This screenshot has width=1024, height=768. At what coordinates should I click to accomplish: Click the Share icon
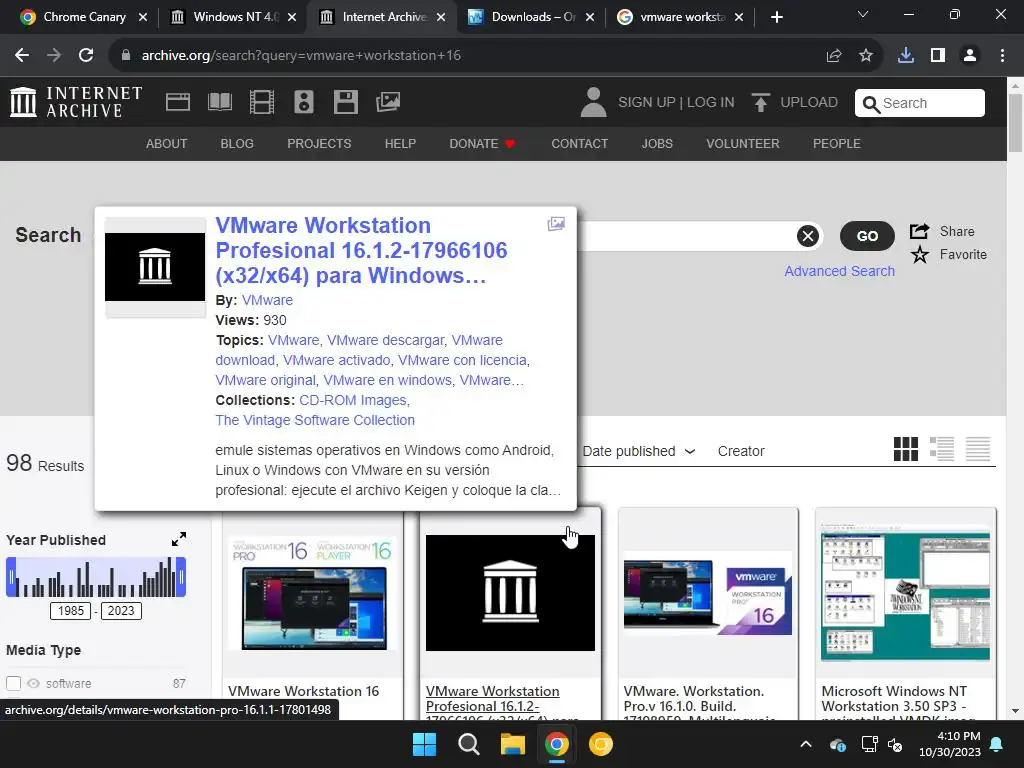point(920,231)
